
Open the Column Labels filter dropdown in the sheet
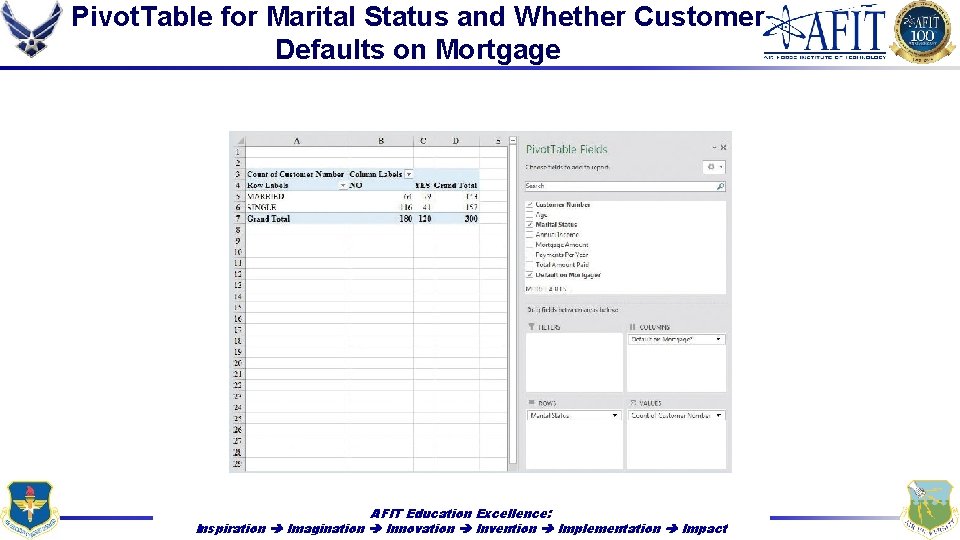pos(408,174)
